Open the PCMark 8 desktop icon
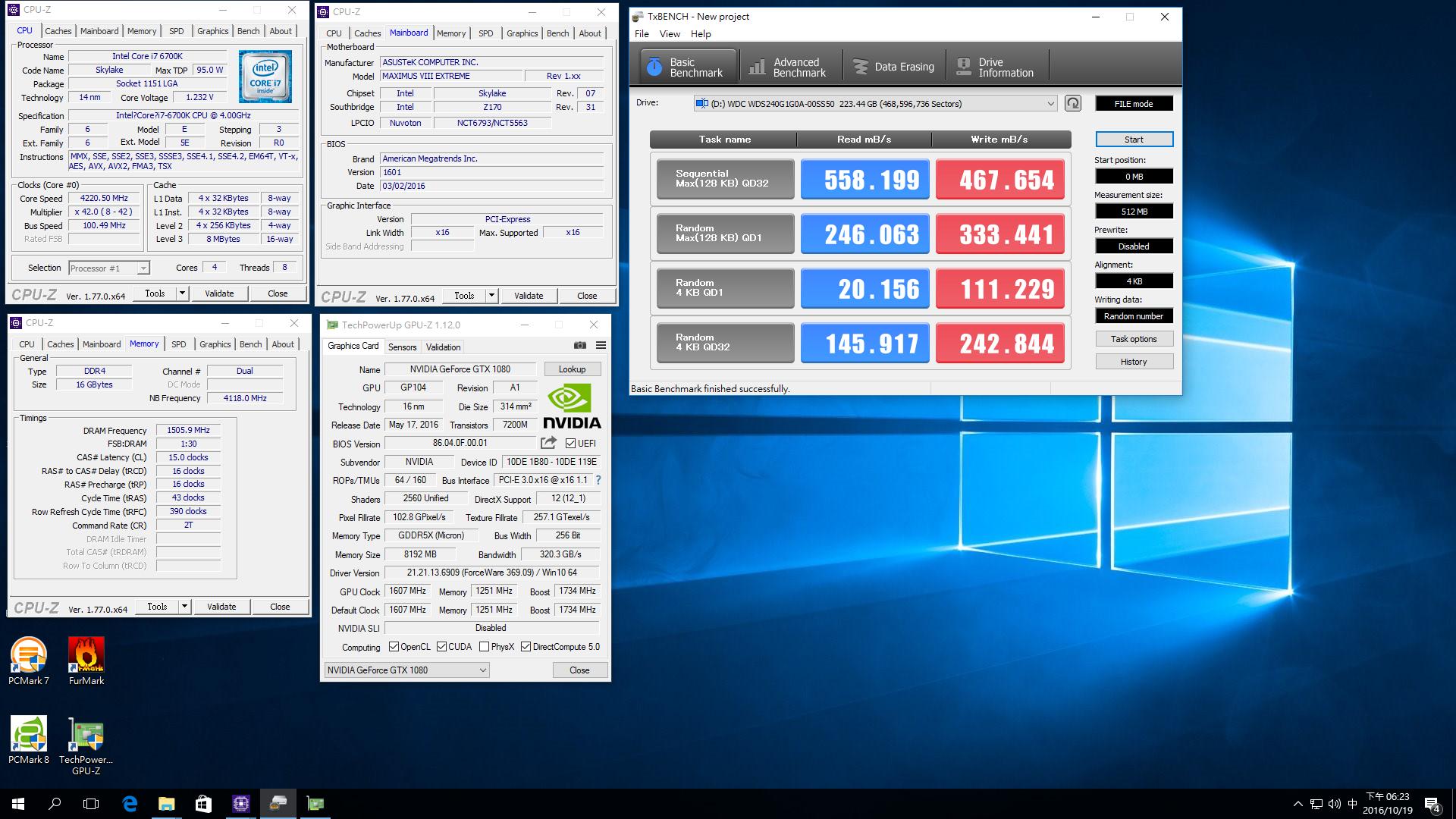This screenshot has width=1456, height=819. [29, 733]
